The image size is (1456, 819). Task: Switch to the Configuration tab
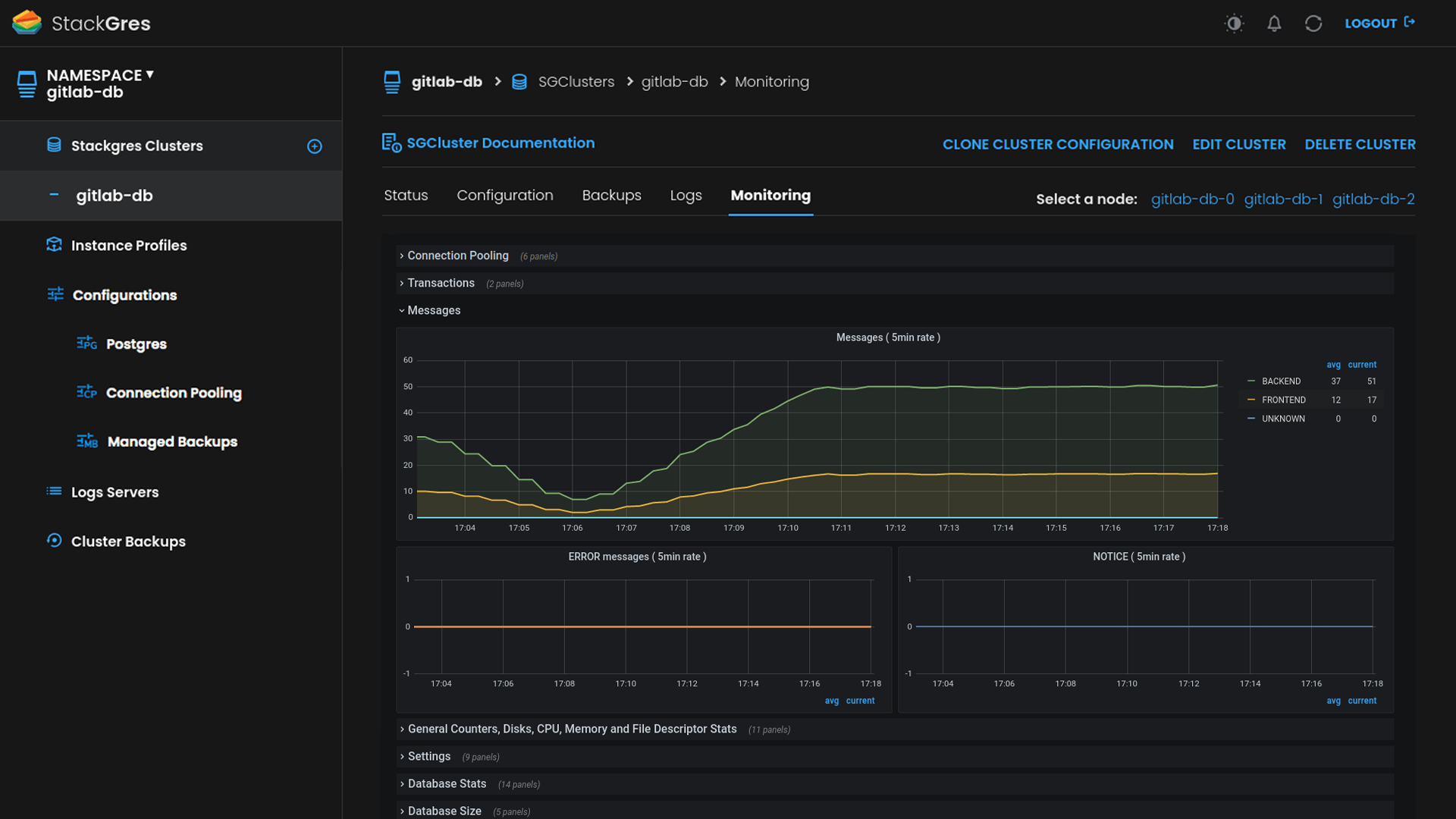[x=505, y=196]
